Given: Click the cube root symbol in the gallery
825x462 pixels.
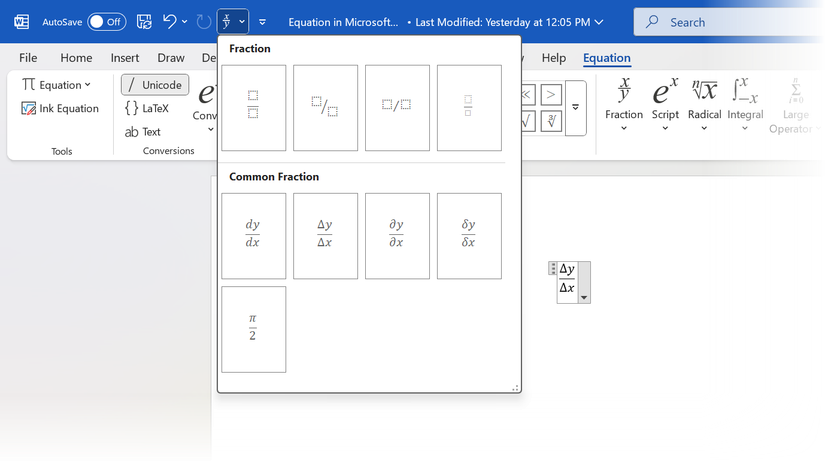Looking at the screenshot, I should click(x=551, y=122).
